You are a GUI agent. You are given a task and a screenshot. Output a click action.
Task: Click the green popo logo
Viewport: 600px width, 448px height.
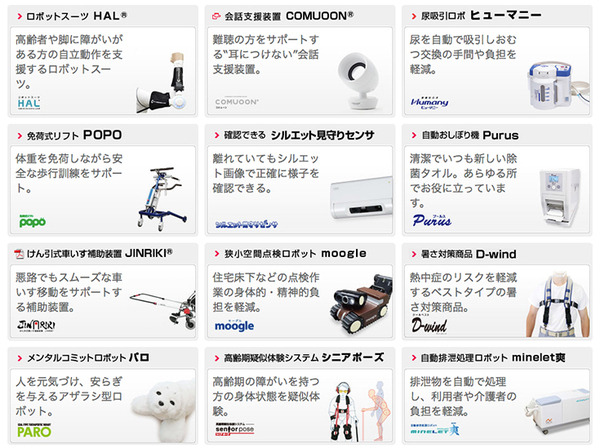[x=33, y=221]
